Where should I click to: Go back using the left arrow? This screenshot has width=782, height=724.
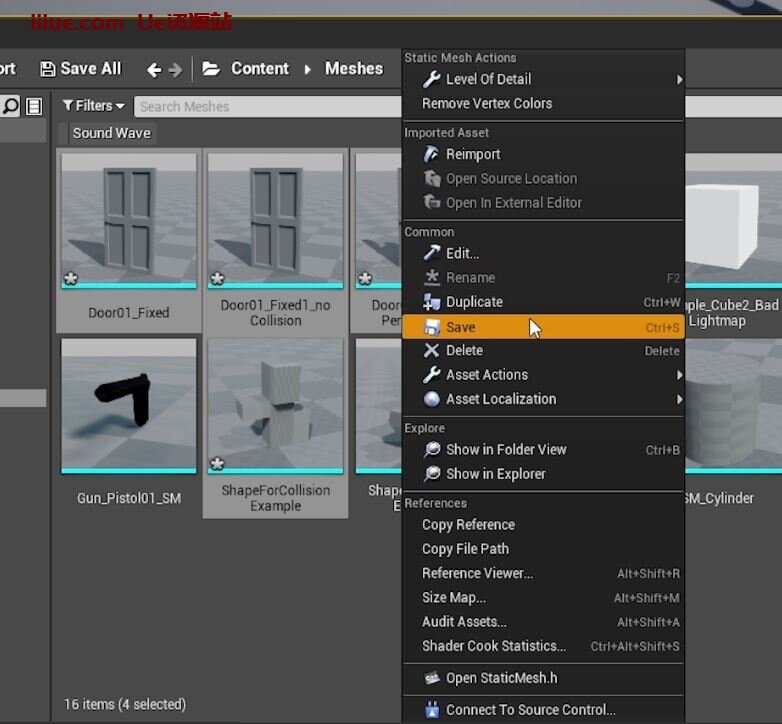(x=154, y=69)
